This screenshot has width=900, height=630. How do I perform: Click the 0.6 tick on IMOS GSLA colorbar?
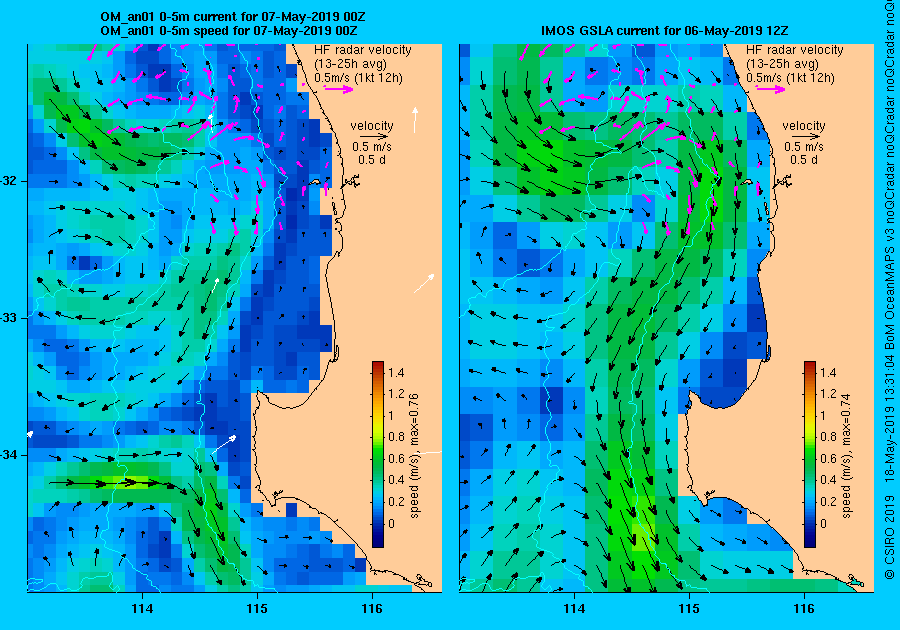tap(828, 458)
